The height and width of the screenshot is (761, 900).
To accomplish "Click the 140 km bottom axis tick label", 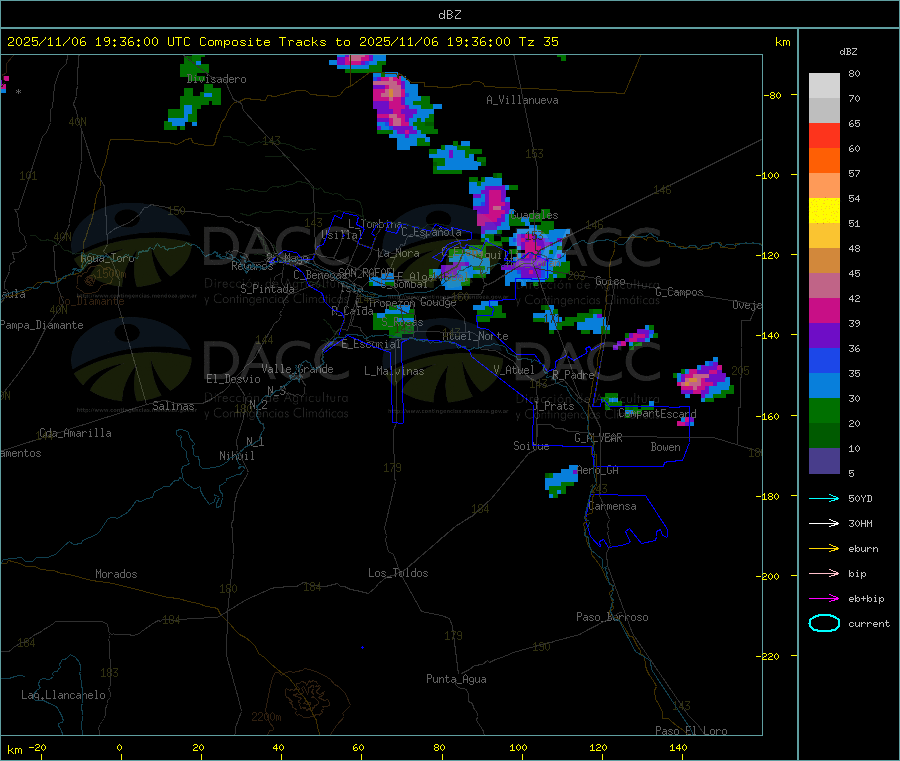I will (678, 747).
